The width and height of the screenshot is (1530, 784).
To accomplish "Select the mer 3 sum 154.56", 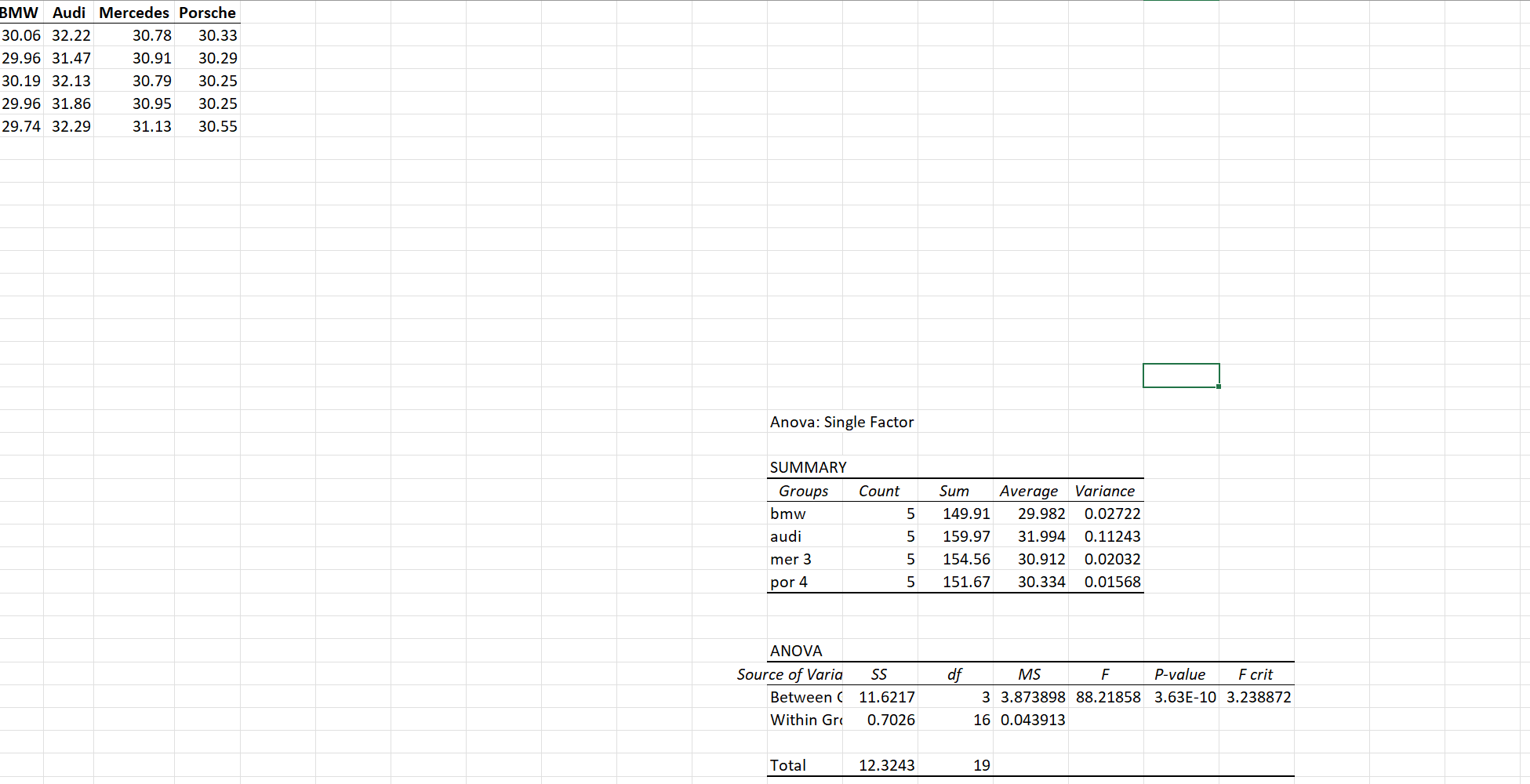I will coord(955,559).
